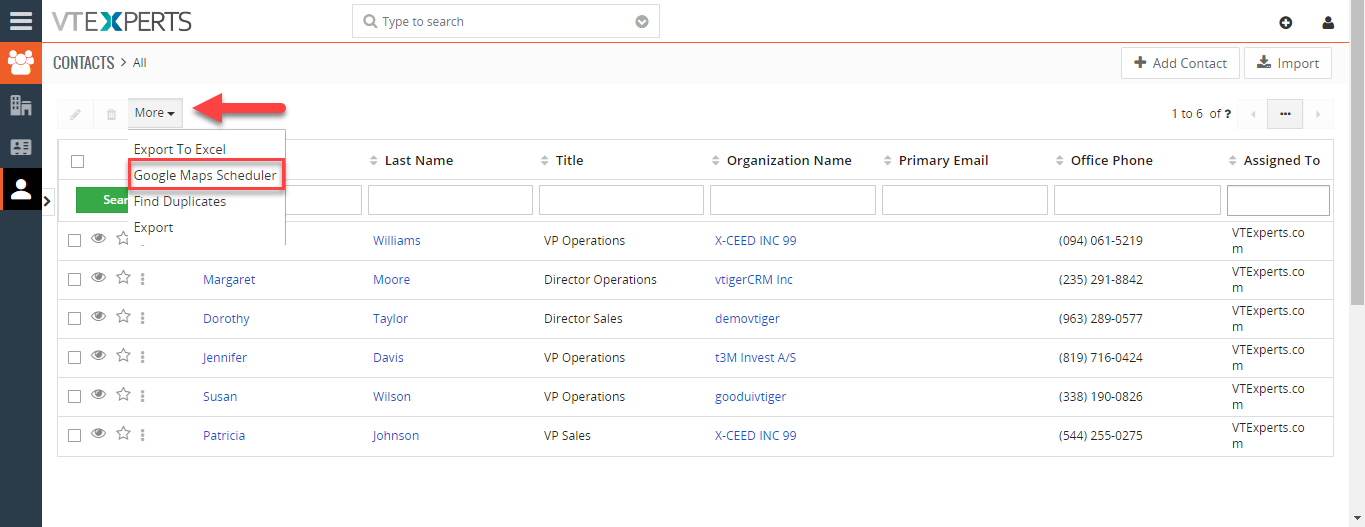
Task: Star the Patricia Johnson contact
Action: (123, 434)
